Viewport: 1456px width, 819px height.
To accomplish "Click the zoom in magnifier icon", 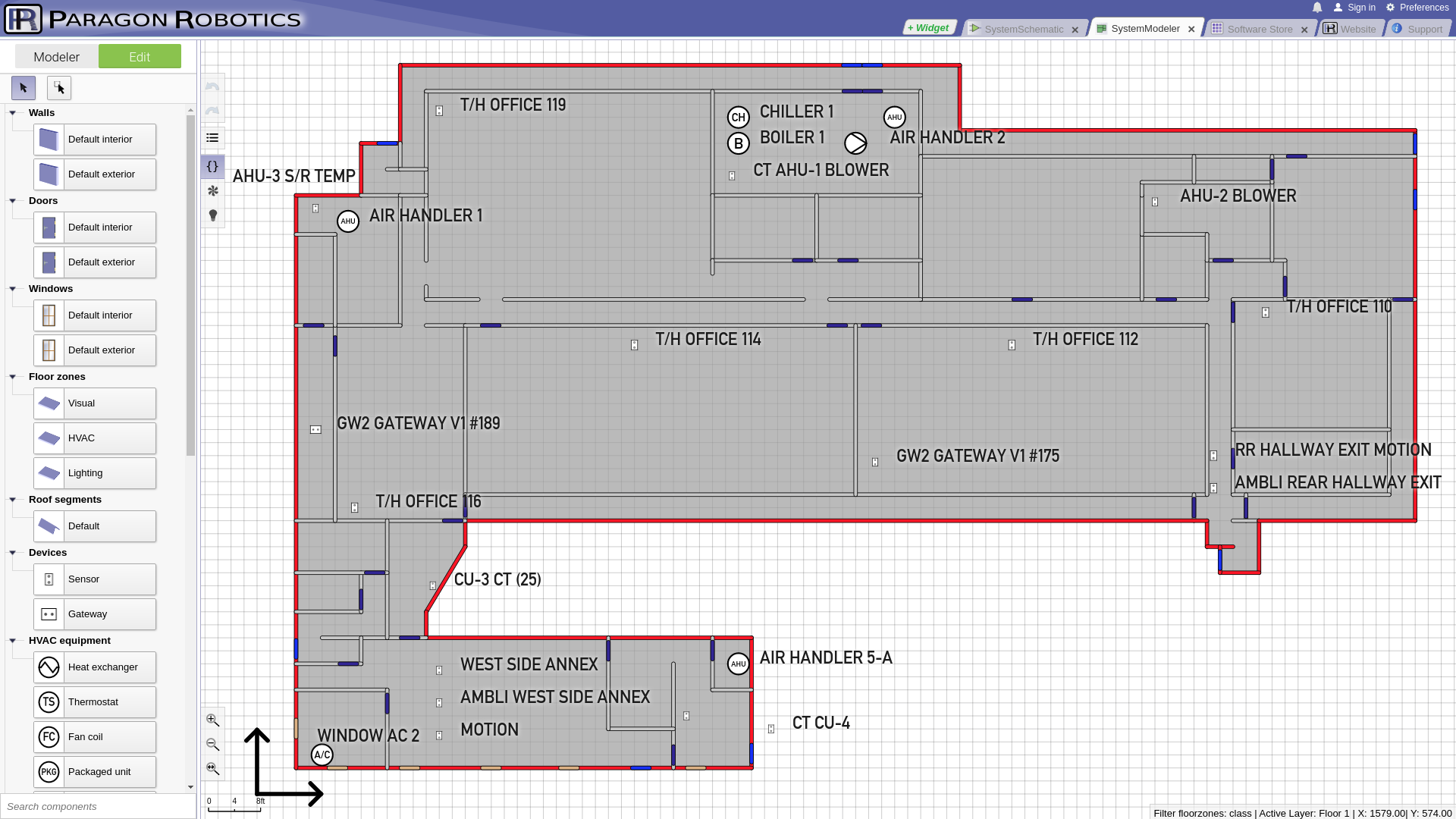I will pos(212,720).
